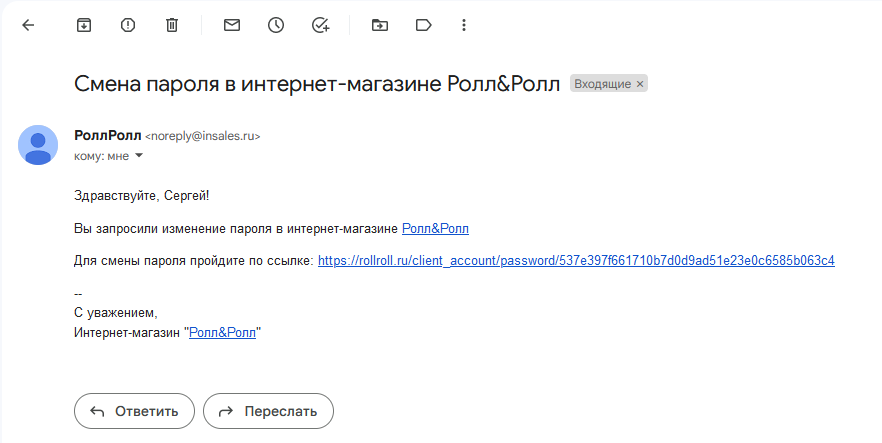Delete the email with trash icon

coord(172,26)
